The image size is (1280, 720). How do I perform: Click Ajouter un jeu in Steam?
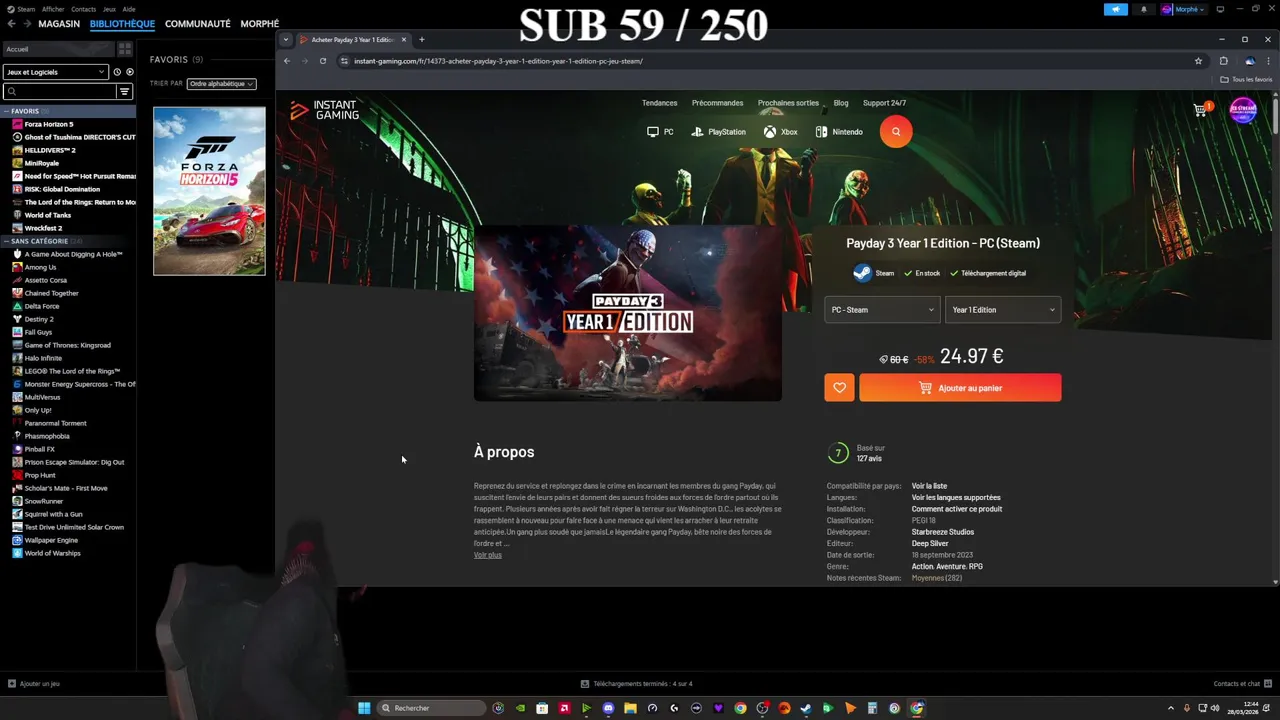tap(34, 684)
